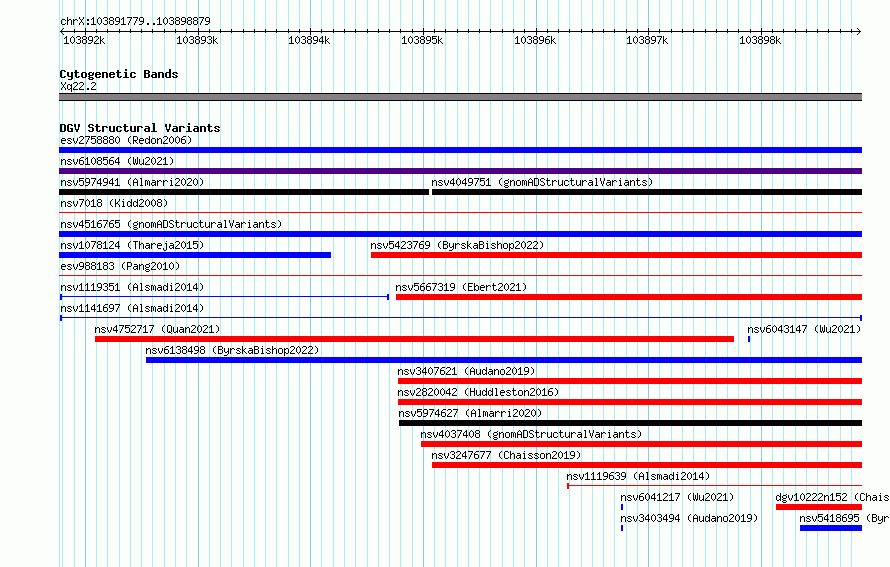Viewport: 890px width, 567px height.
Task: Open nsv3247677 (Chaisson2019) variant label
Action: coord(506,455)
